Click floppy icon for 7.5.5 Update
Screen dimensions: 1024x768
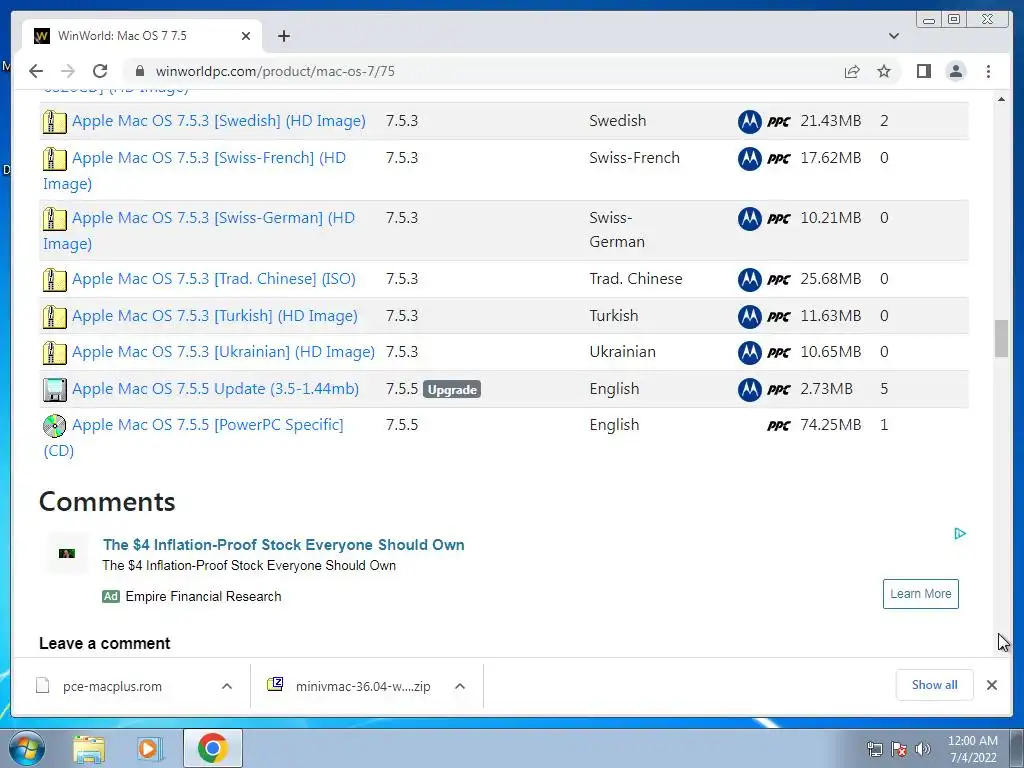(x=54, y=390)
